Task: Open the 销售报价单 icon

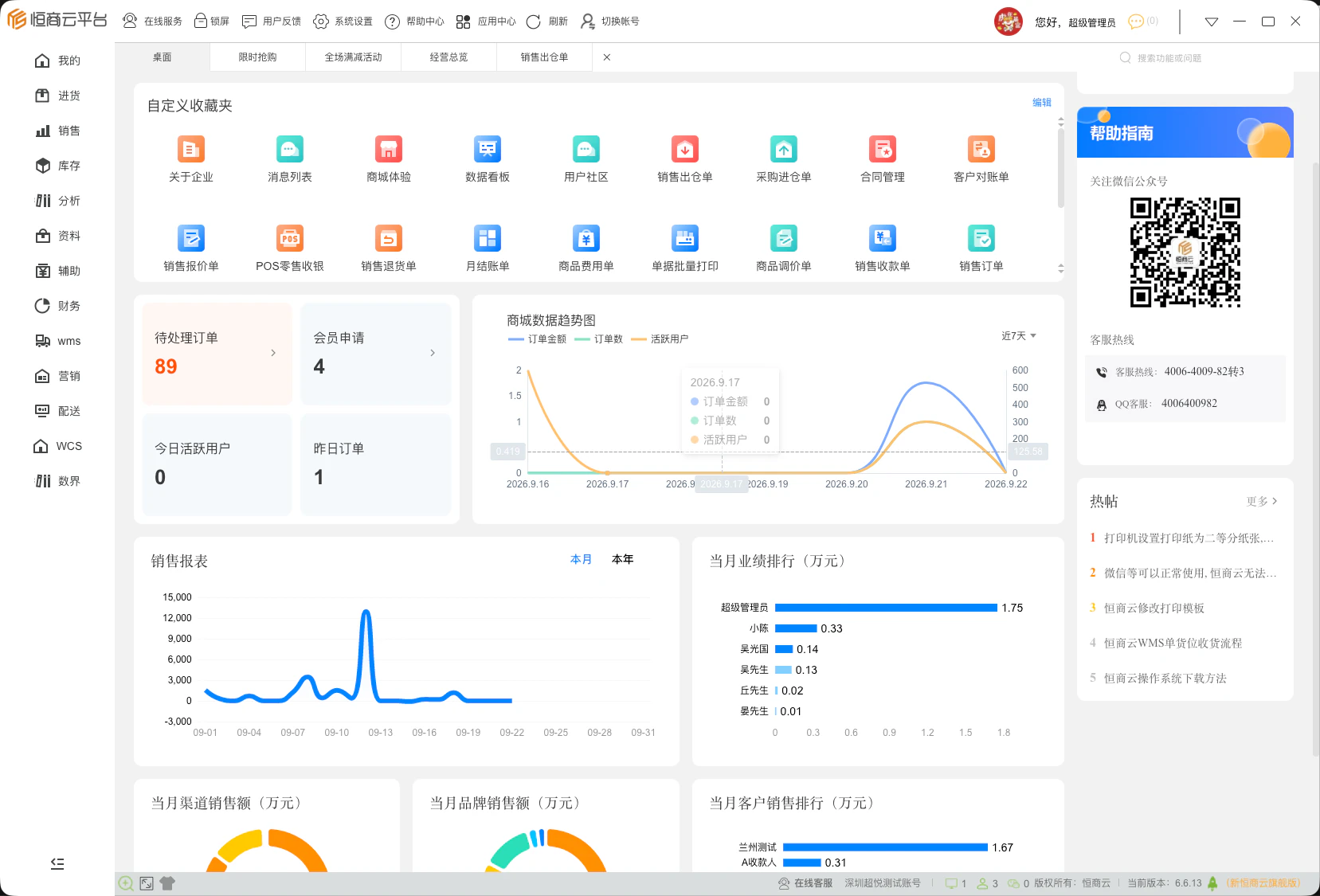Action: coord(190,238)
